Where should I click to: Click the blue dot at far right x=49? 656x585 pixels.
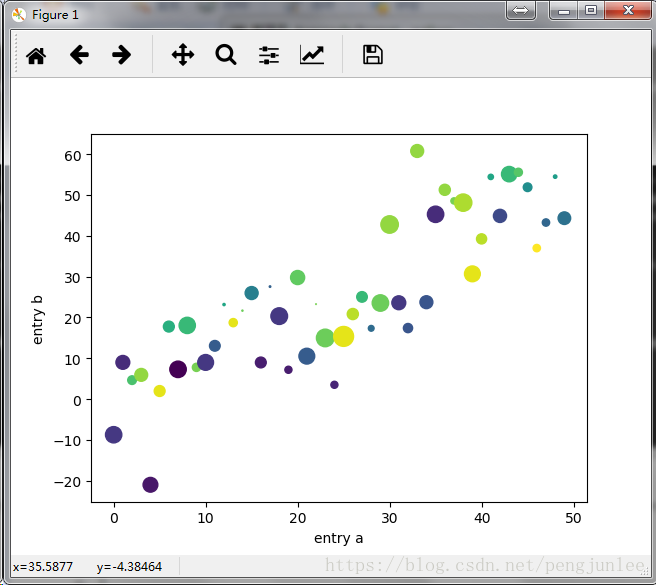tap(564, 218)
